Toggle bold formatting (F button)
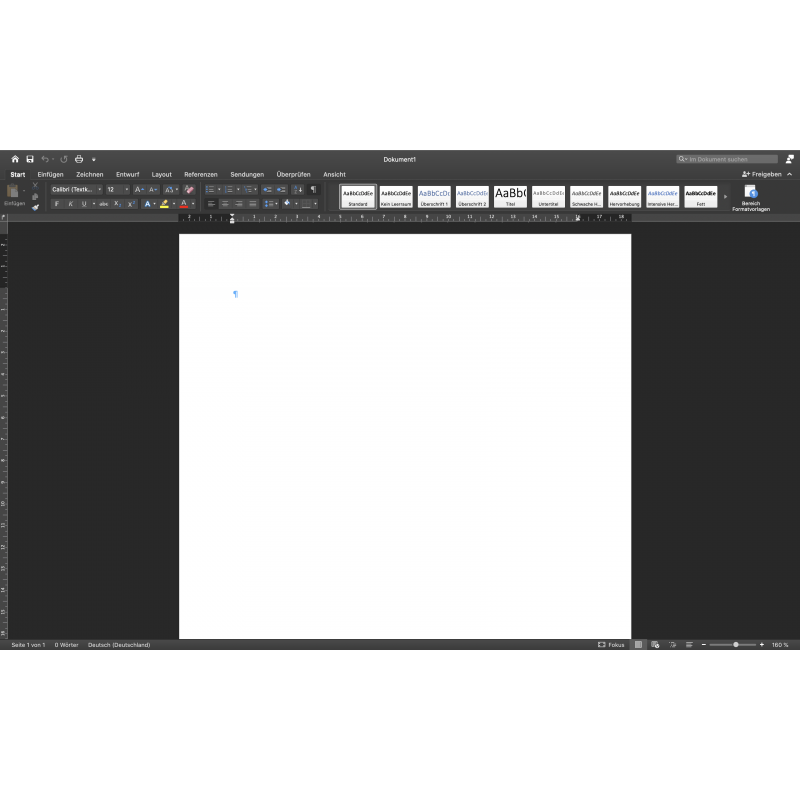Image resolution: width=800 pixels, height=800 pixels. click(x=57, y=204)
